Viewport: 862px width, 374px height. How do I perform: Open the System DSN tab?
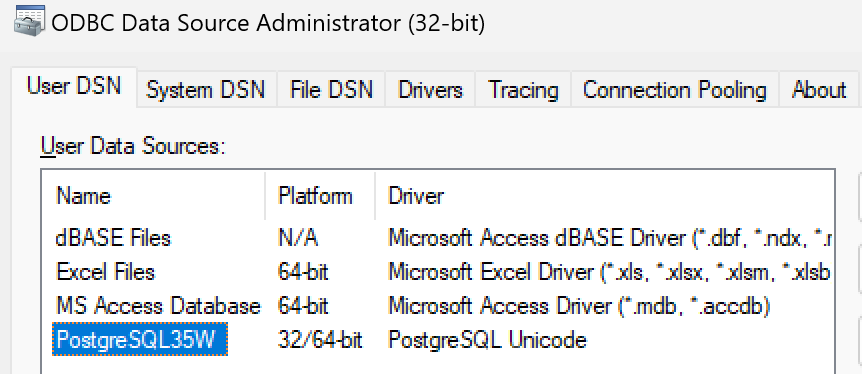tap(206, 90)
